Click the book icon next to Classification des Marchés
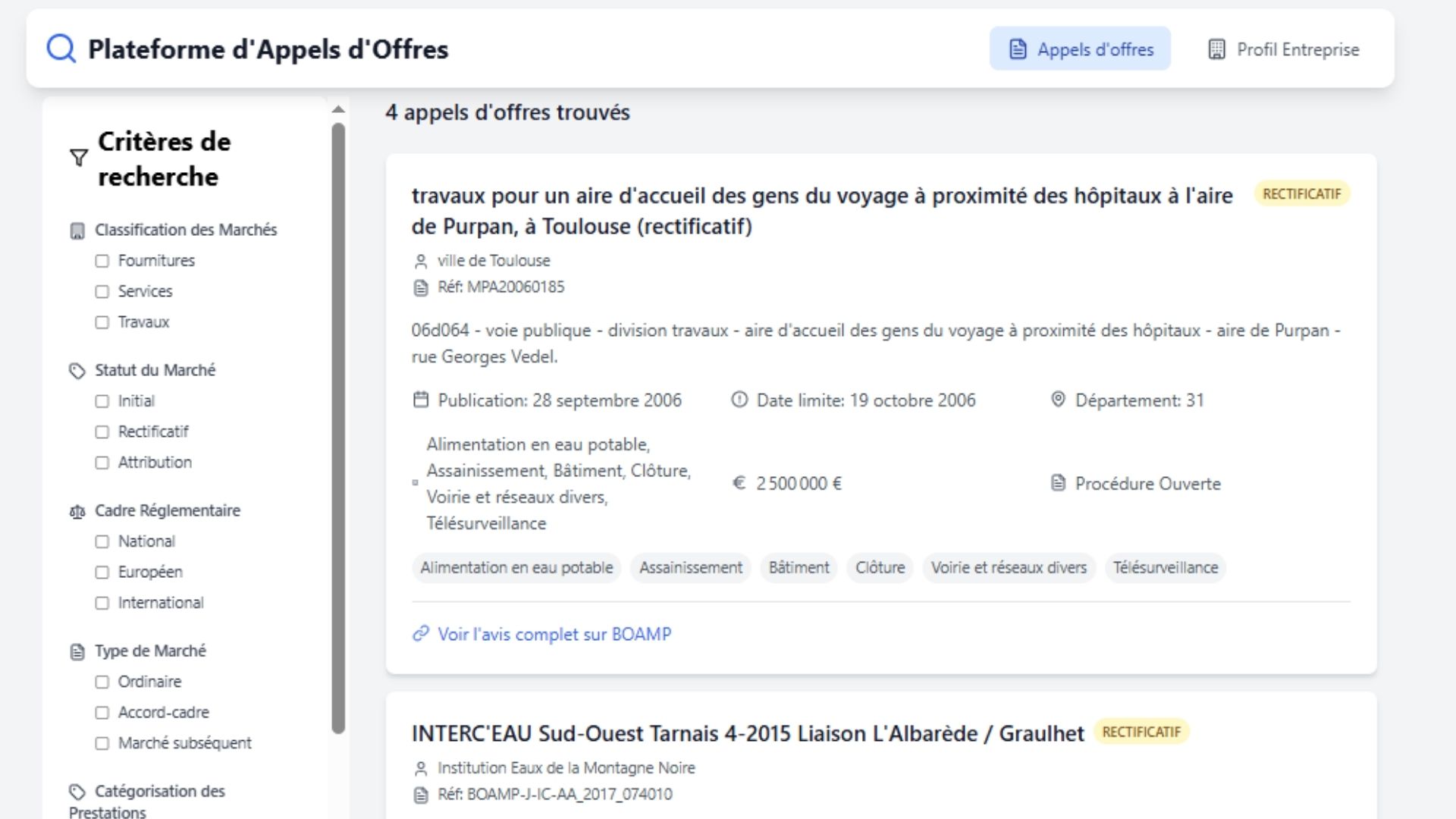Screen dimensions: 1456x819 coord(77,231)
